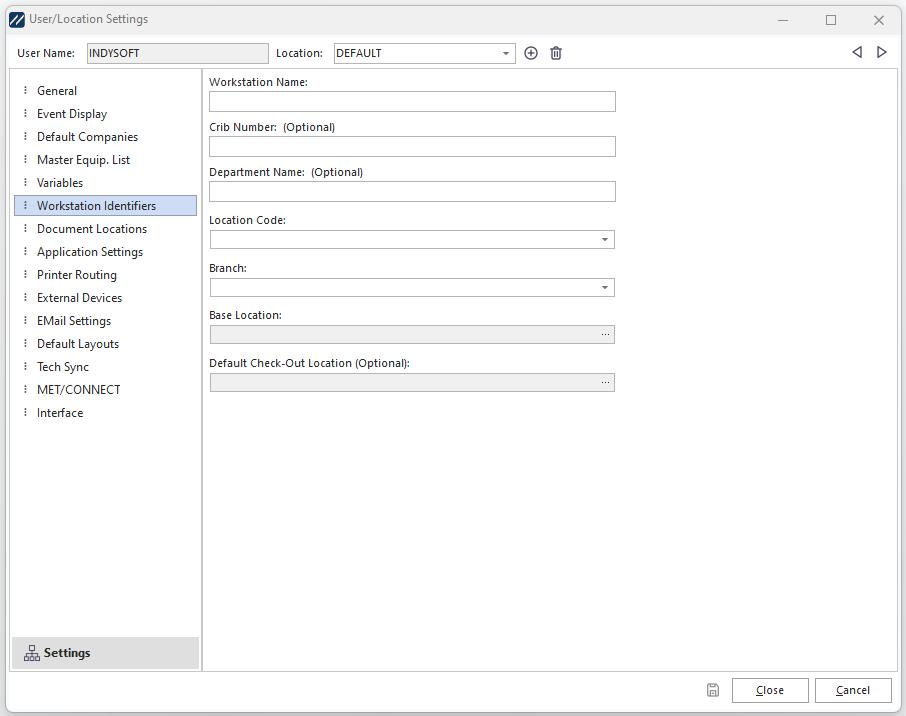Click the Settings hierarchy icon
906x716 pixels.
(32, 653)
